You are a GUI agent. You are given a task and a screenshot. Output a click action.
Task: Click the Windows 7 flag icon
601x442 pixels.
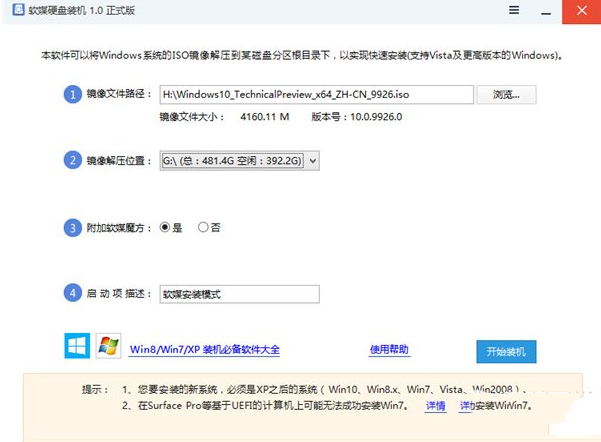(x=108, y=345)
